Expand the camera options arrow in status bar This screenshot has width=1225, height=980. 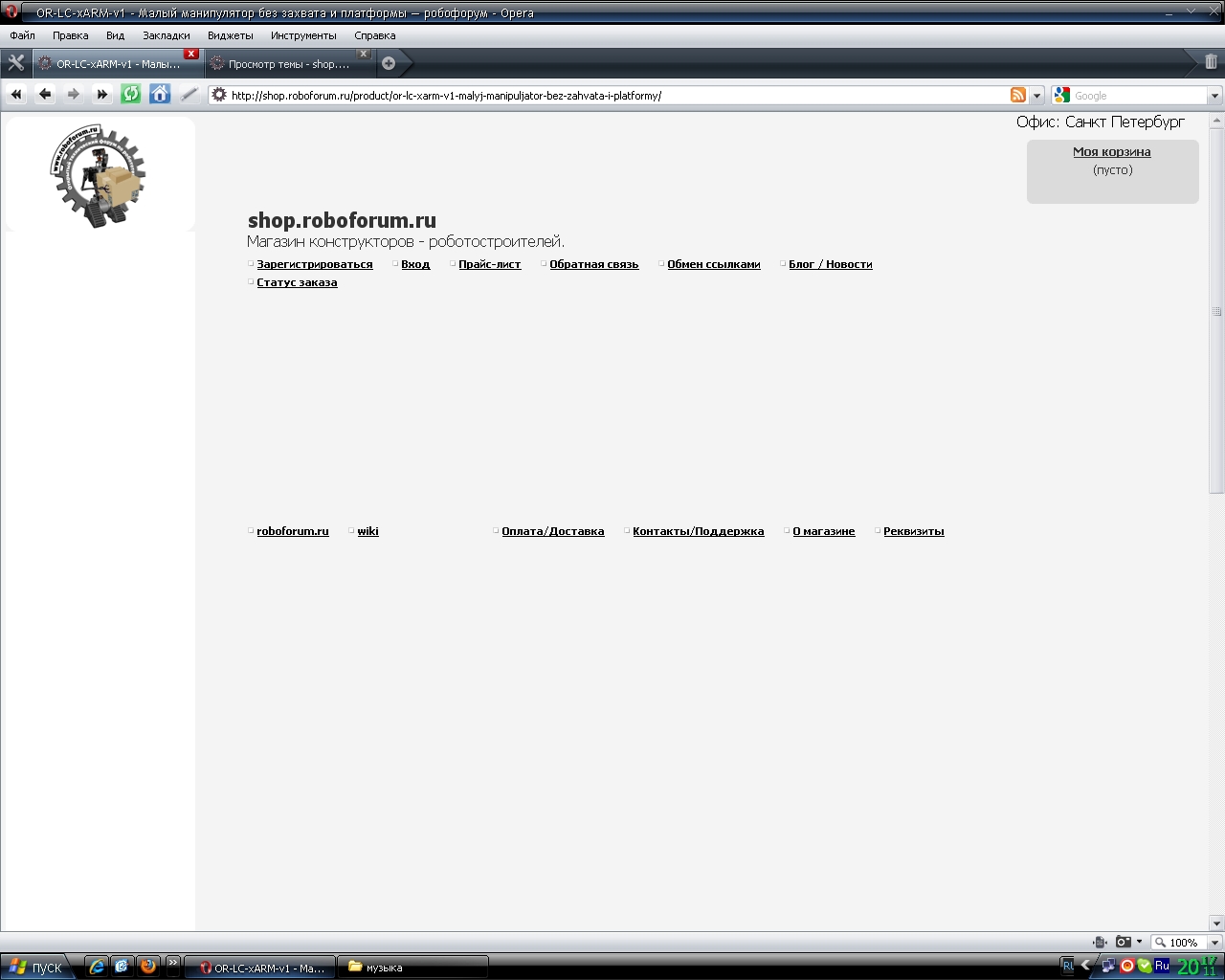tap(1139, 943)
